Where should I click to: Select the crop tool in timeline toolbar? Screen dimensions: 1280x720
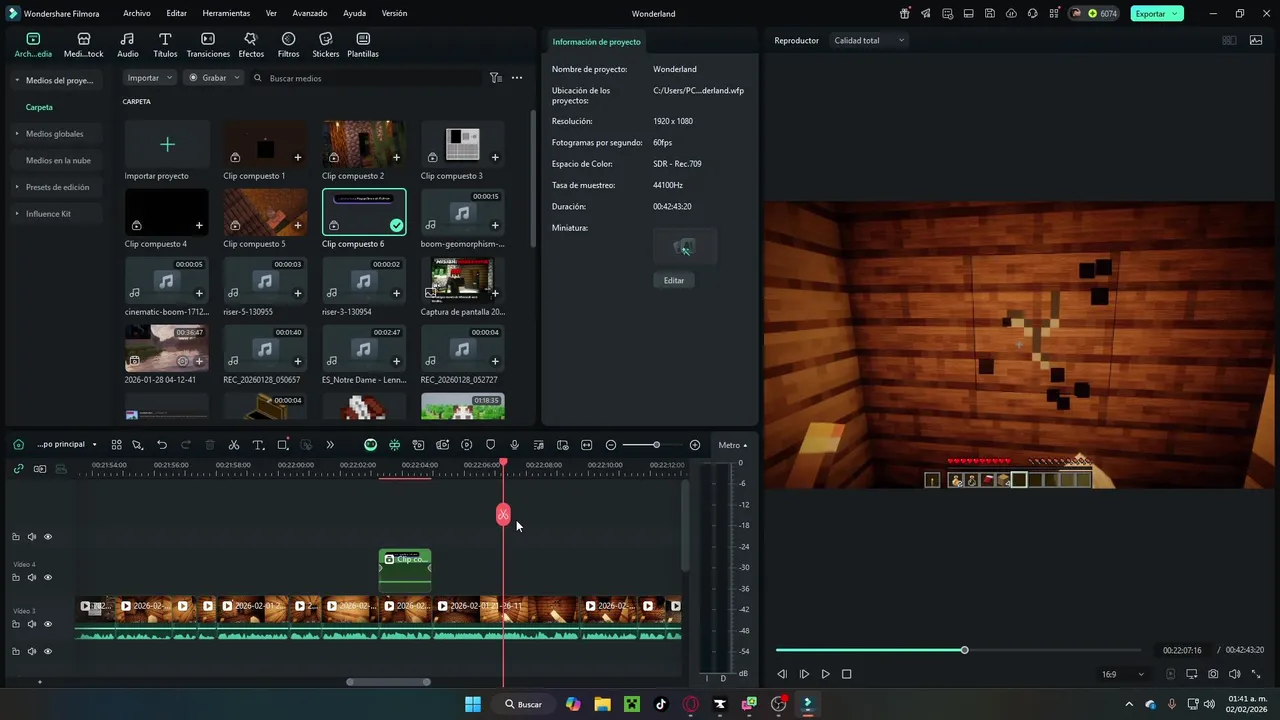coord(283,445)
